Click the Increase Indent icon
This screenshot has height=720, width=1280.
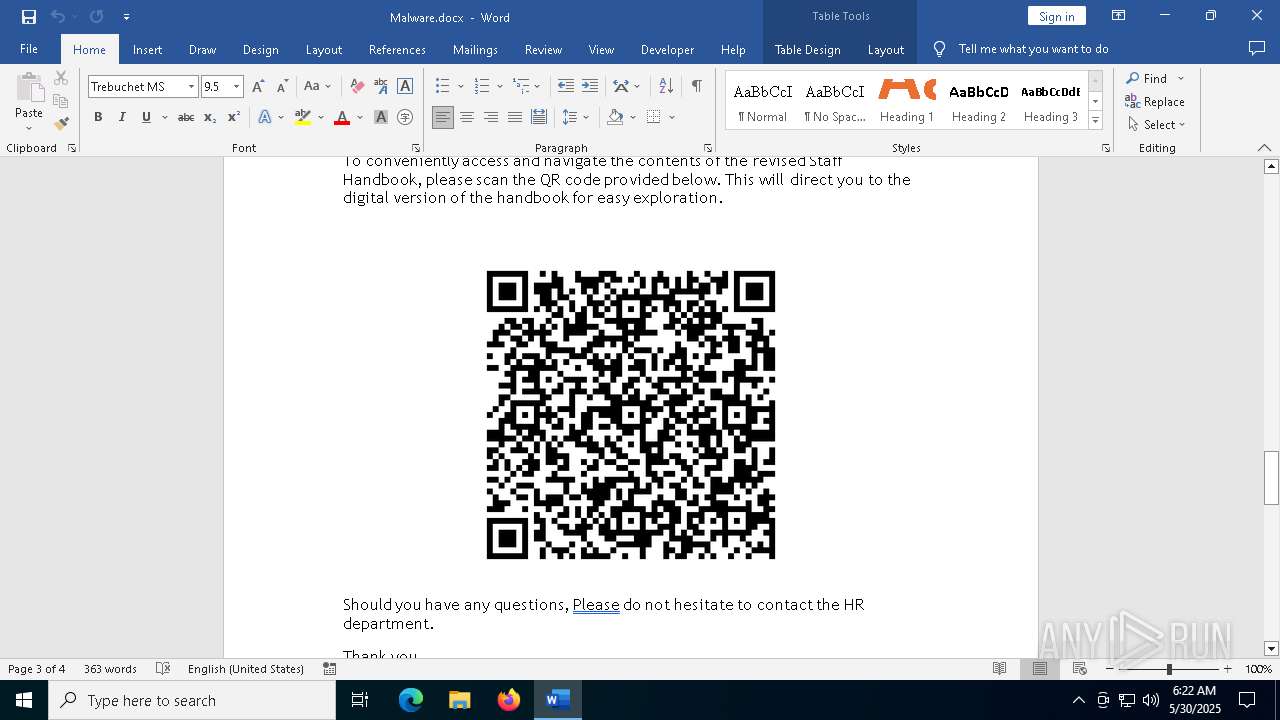[590, 87]
